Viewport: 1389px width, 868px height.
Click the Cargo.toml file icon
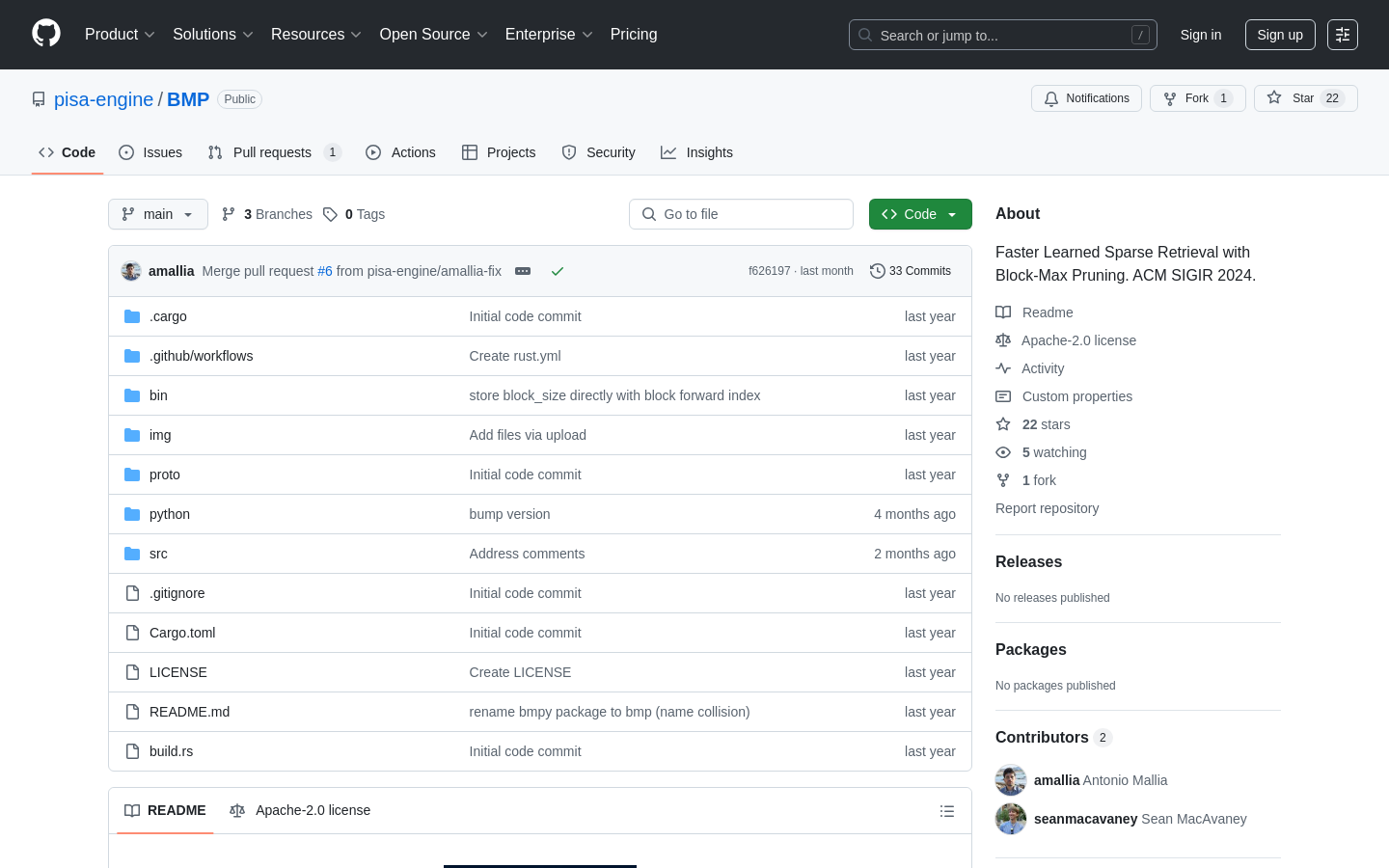click(132, 633)
